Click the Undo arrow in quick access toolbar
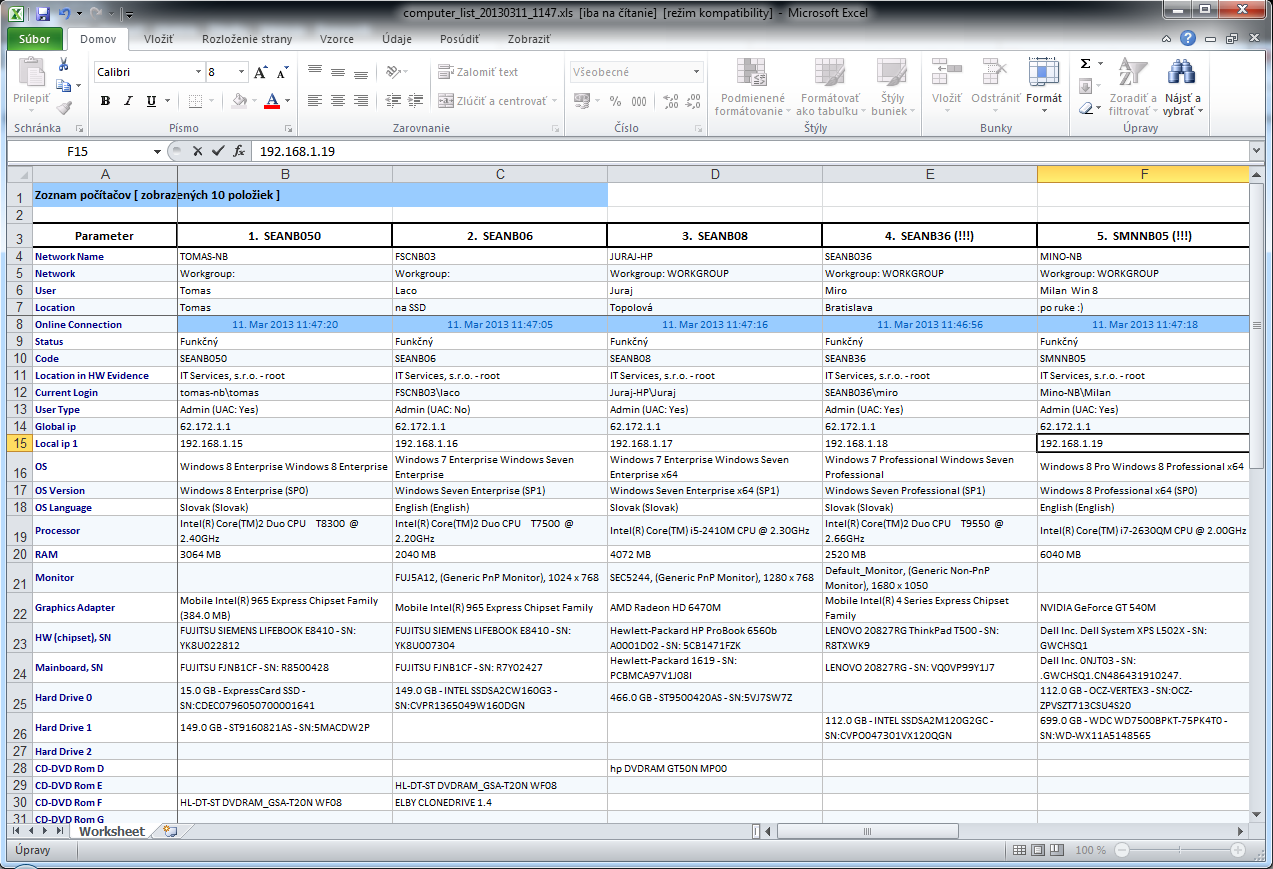The width and height of the screenshot is (1273, 869). pyautogui.click(x=65, y=15)
